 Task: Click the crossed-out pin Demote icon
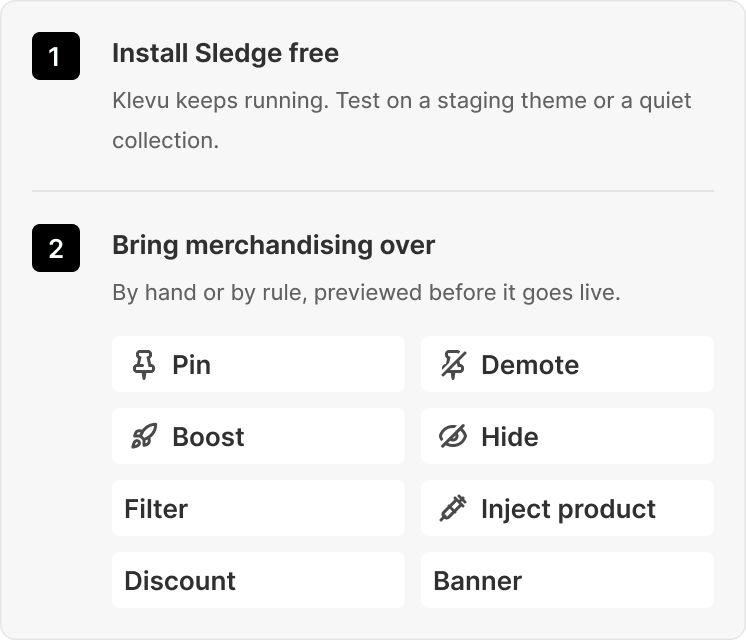453,365
